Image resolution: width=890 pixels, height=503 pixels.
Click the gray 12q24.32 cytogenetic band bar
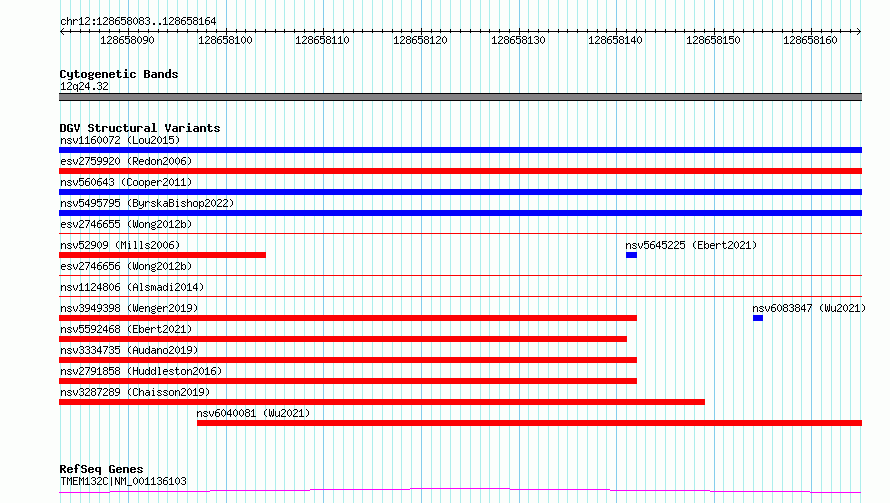click(460, 97)
